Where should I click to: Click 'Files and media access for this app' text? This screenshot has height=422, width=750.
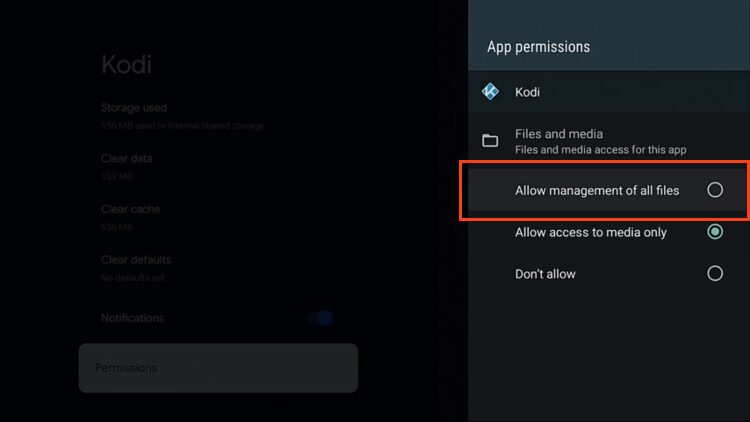(x=600, y=150)
